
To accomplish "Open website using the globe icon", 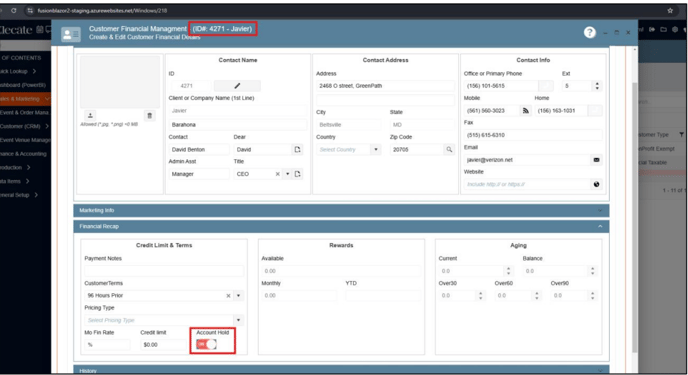I will click(596, 184).
